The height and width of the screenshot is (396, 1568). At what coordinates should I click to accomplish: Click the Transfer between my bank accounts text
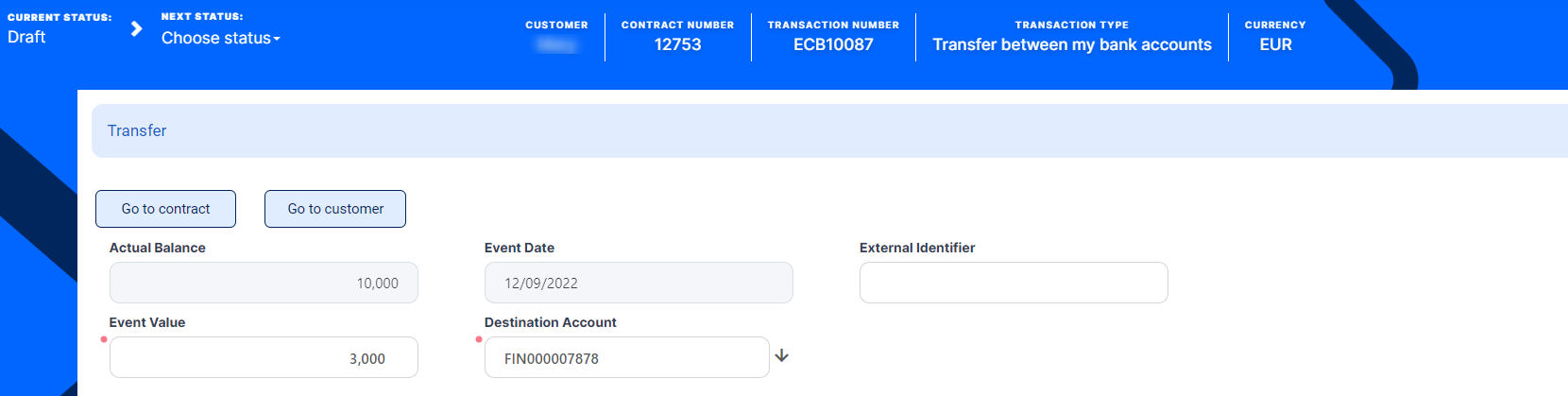coord(1072,44)
